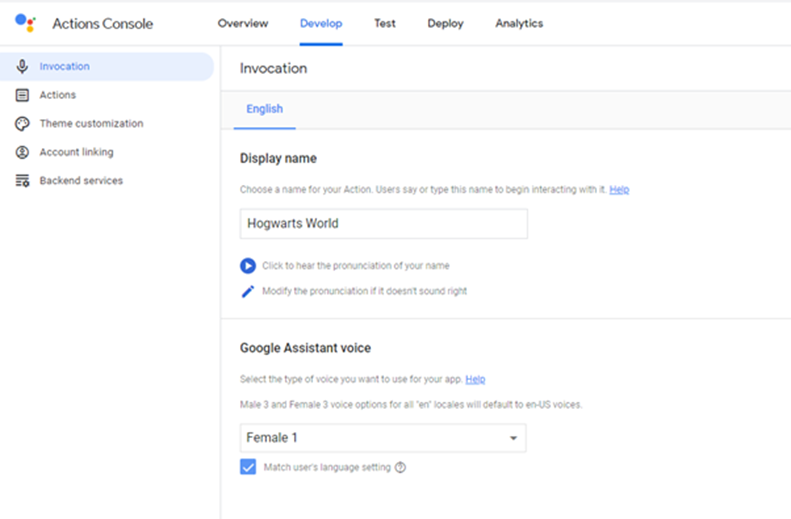The image size is (791, 519).
Task: Select Theme customization in the sidebar
Action: click(x=91, y=124)
